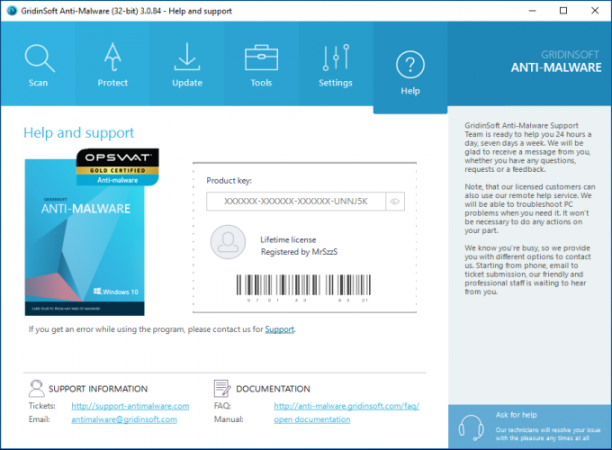
Task: Click Ask for help heading
Action: [x=516, y=415]
